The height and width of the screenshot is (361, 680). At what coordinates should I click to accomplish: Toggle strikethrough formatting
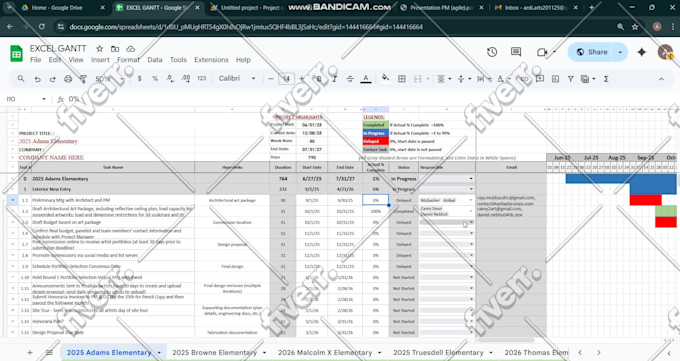pos(350,79)
